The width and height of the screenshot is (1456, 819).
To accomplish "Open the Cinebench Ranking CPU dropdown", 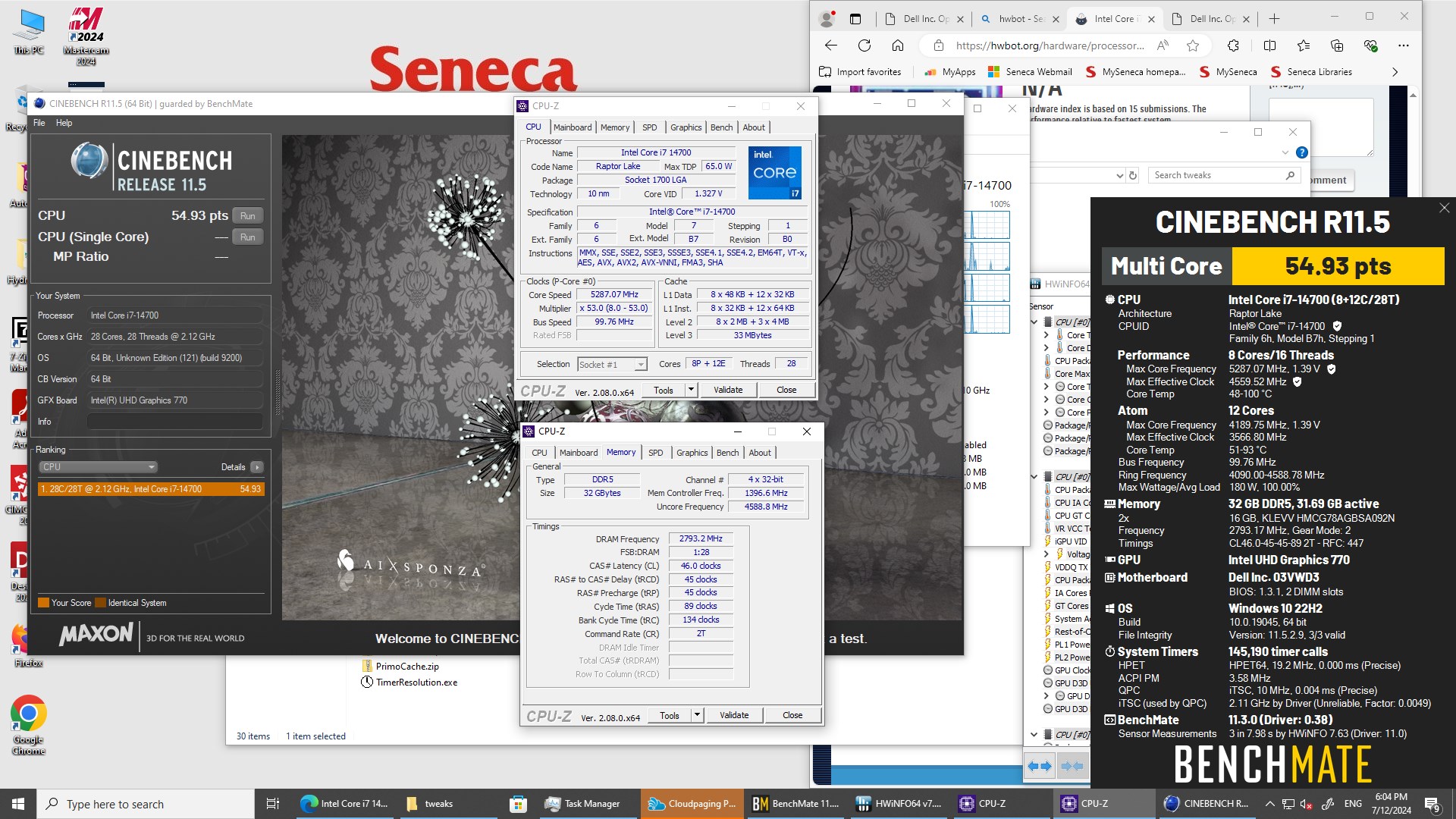I will [x=98, y=467].
